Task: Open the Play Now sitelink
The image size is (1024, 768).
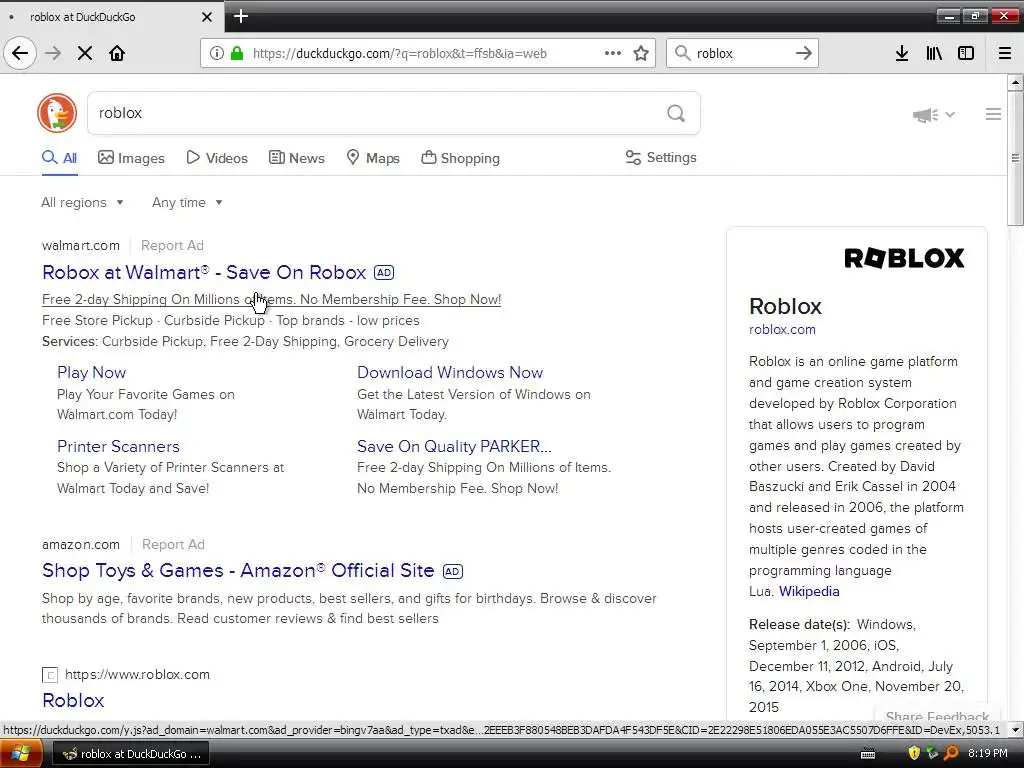Action: pyautogui.click(x=91, y=372)
